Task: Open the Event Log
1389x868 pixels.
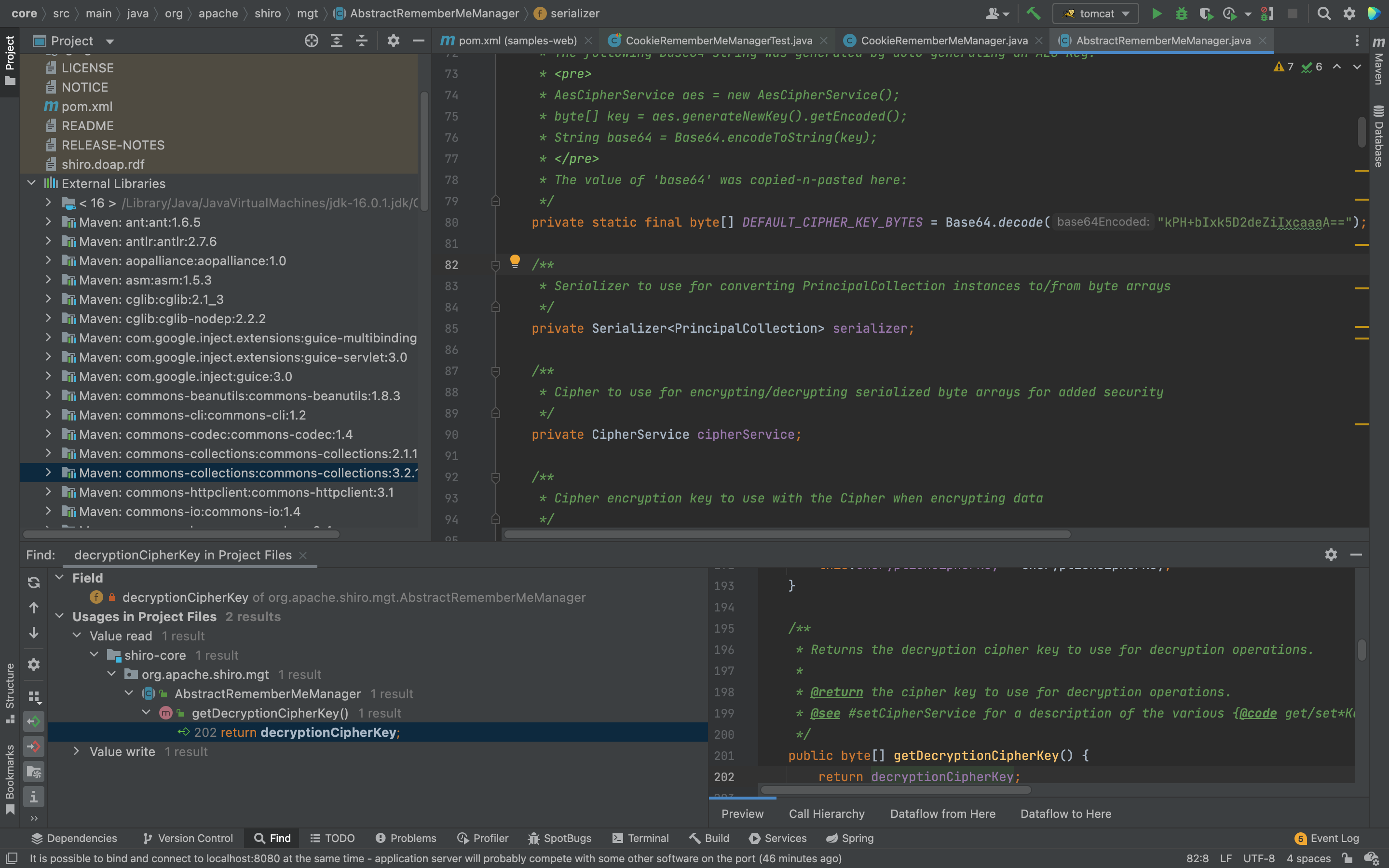Action: [1327, 838]
